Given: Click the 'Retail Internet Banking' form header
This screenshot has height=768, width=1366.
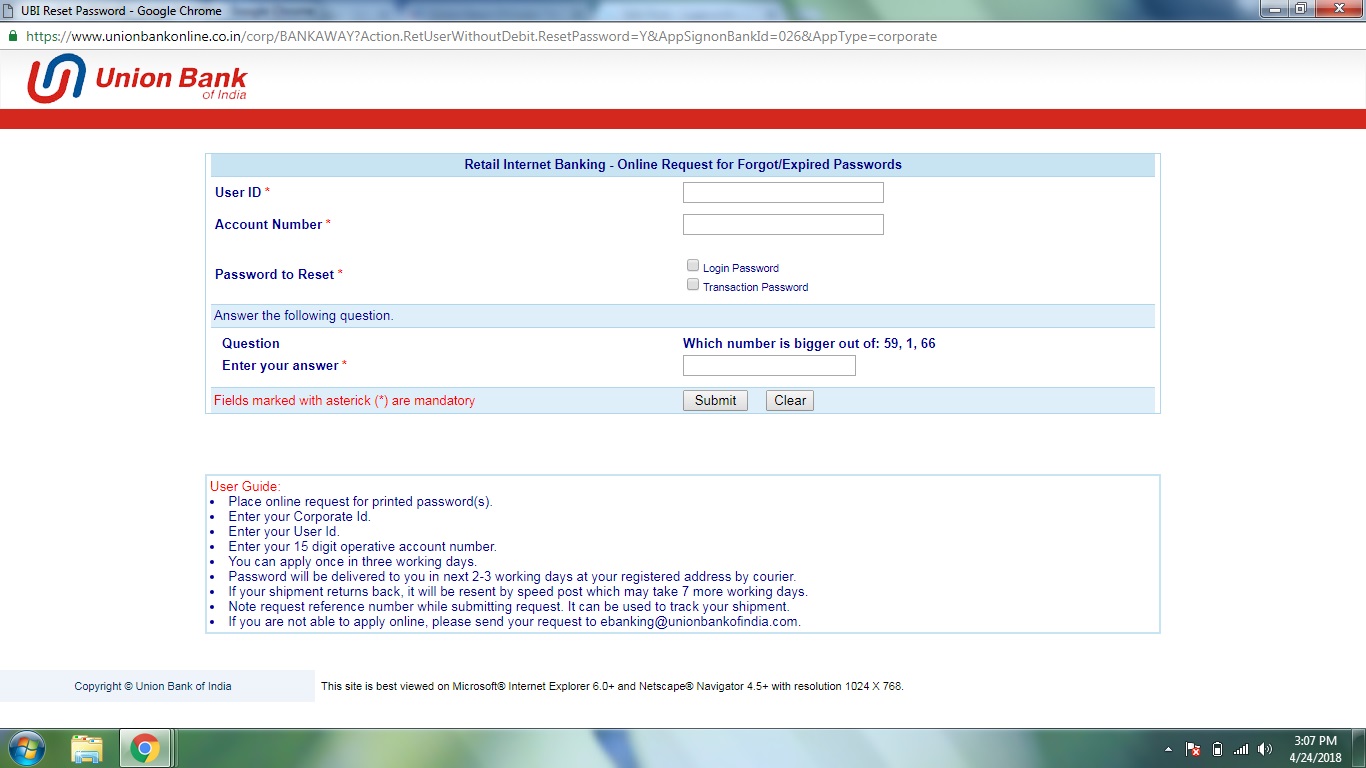Looking at the screenshot, I should click(x=683, y=164).
